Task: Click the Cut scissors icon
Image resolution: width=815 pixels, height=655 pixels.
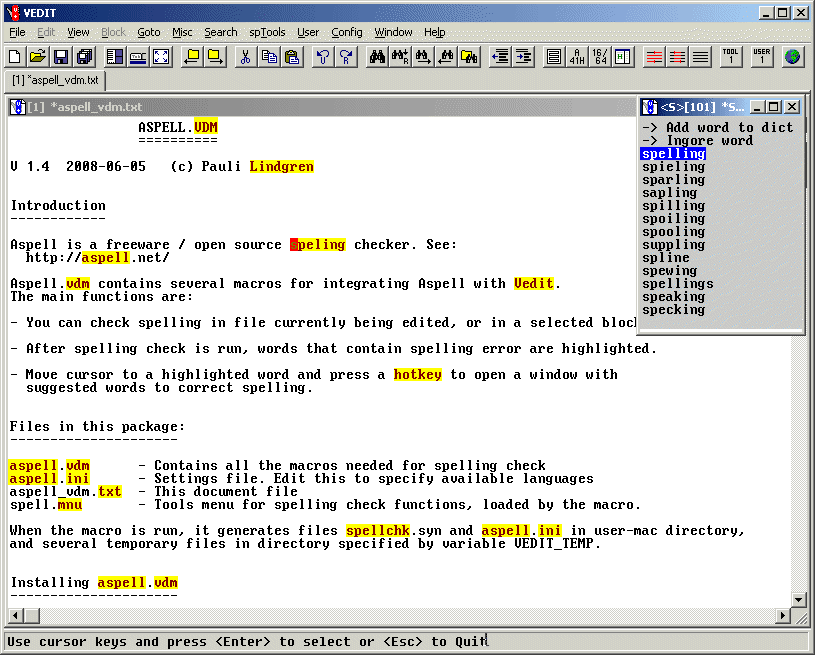Action: pyautogui.click(x=245, y=57)
